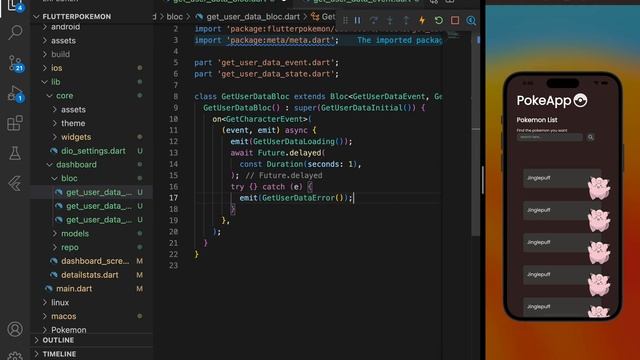This screenshot has height=360, width=640.
Task: Click 'Pokemon List' heading in simulator
Action: pos(537,120)
